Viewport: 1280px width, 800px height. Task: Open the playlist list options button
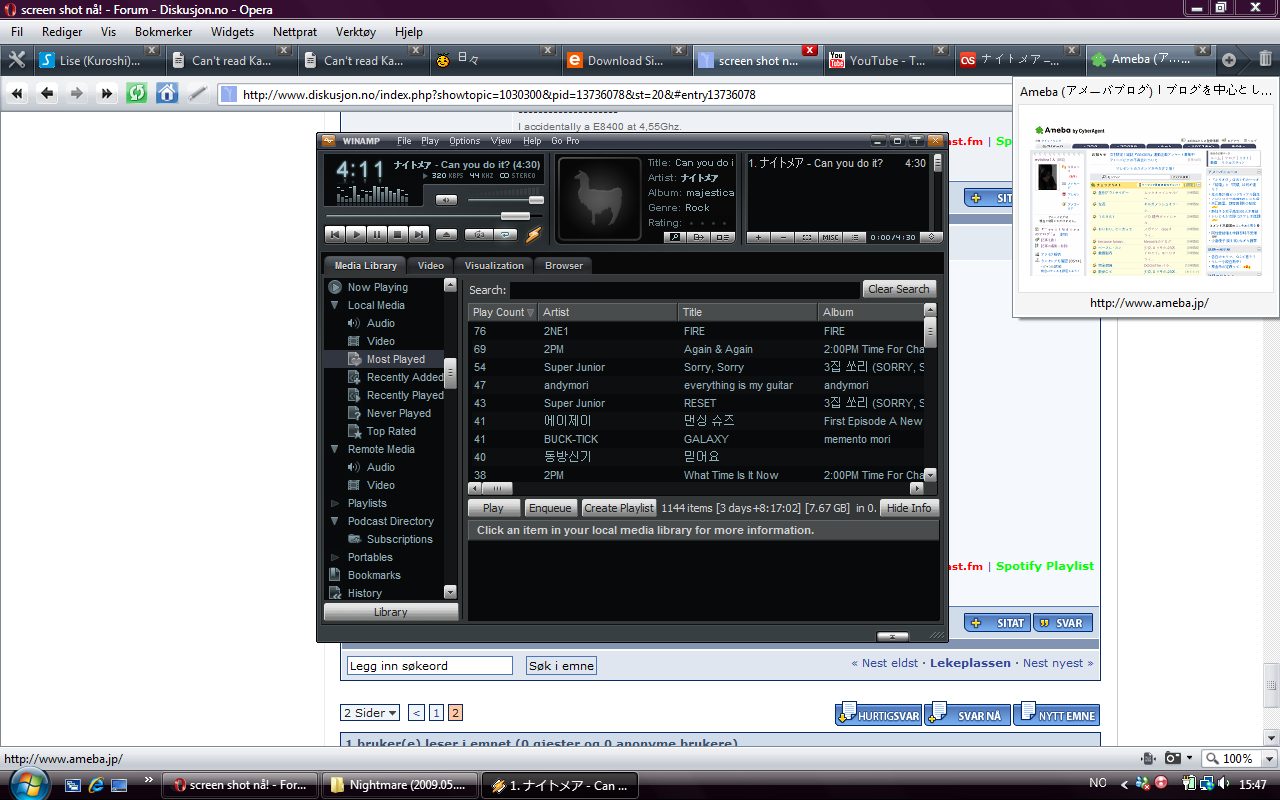[855, 237]
